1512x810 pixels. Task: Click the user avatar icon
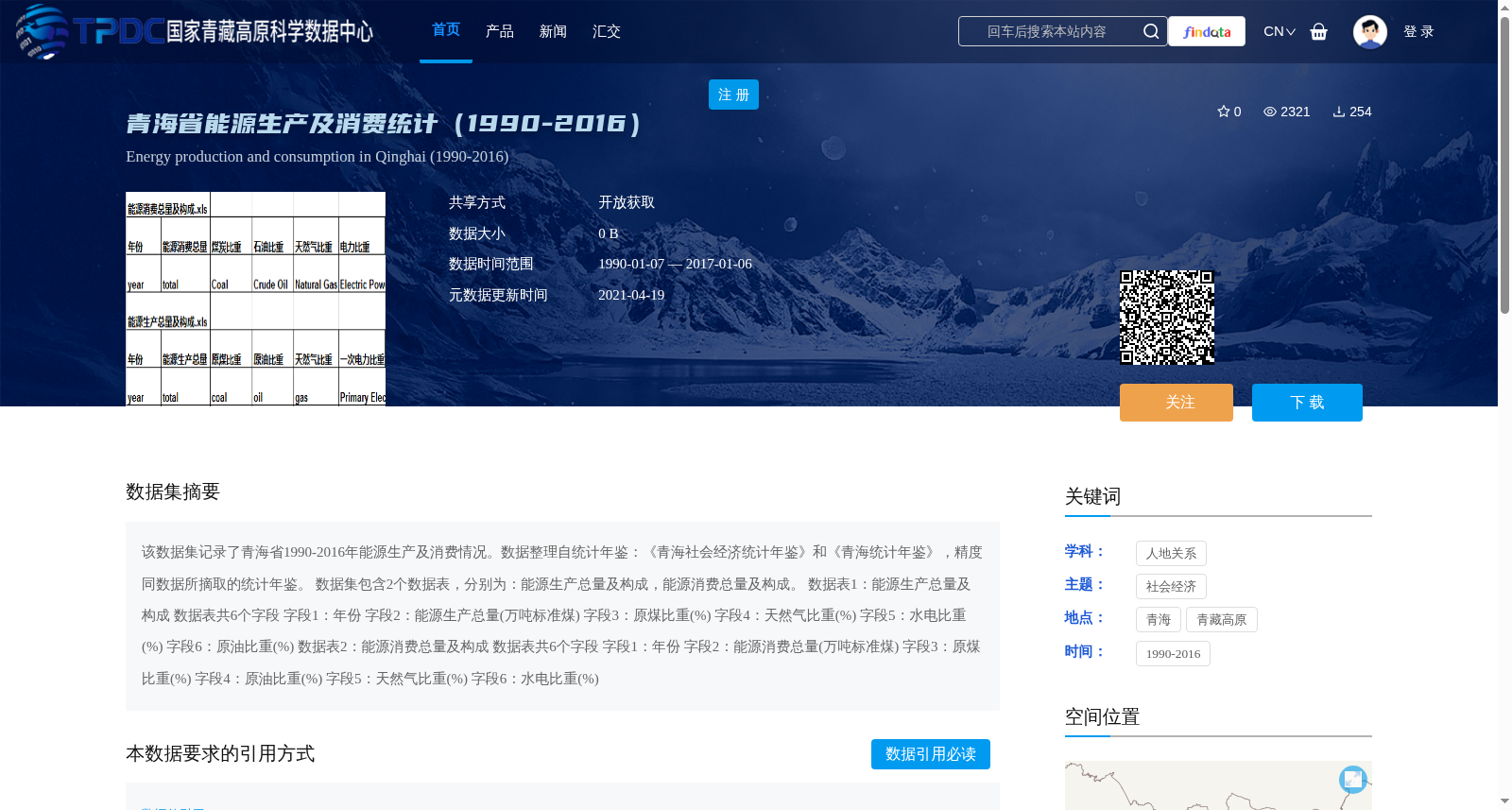pyautogui.click(x=1369, y=31)
